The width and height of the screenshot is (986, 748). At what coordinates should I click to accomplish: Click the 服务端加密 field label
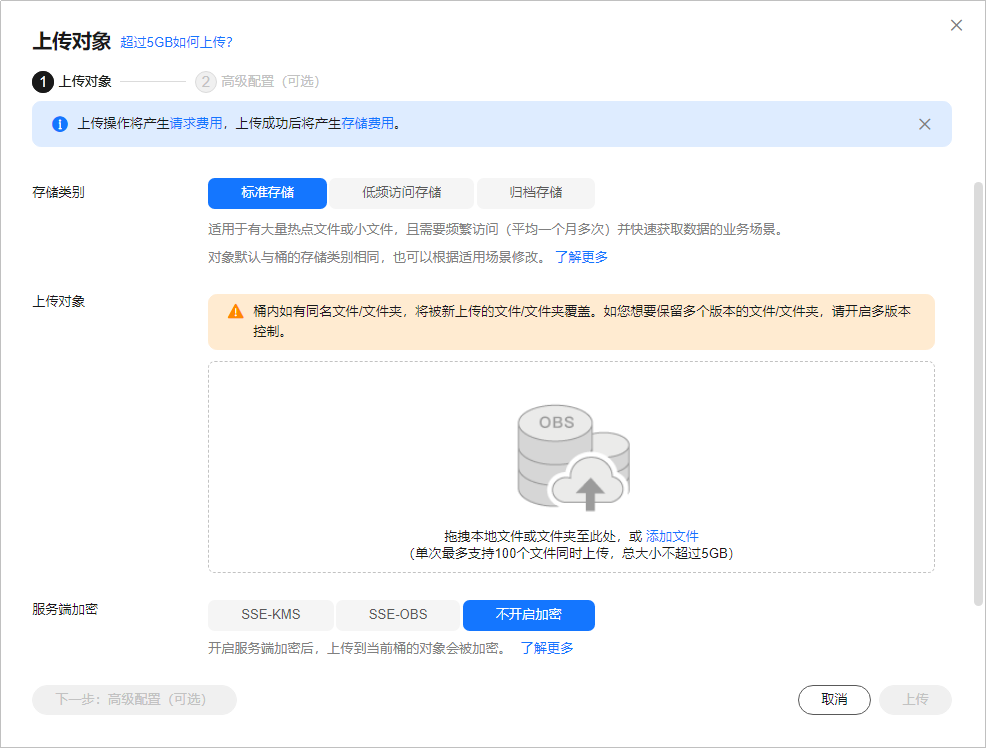pyautogui.click(x=65, y=609)
